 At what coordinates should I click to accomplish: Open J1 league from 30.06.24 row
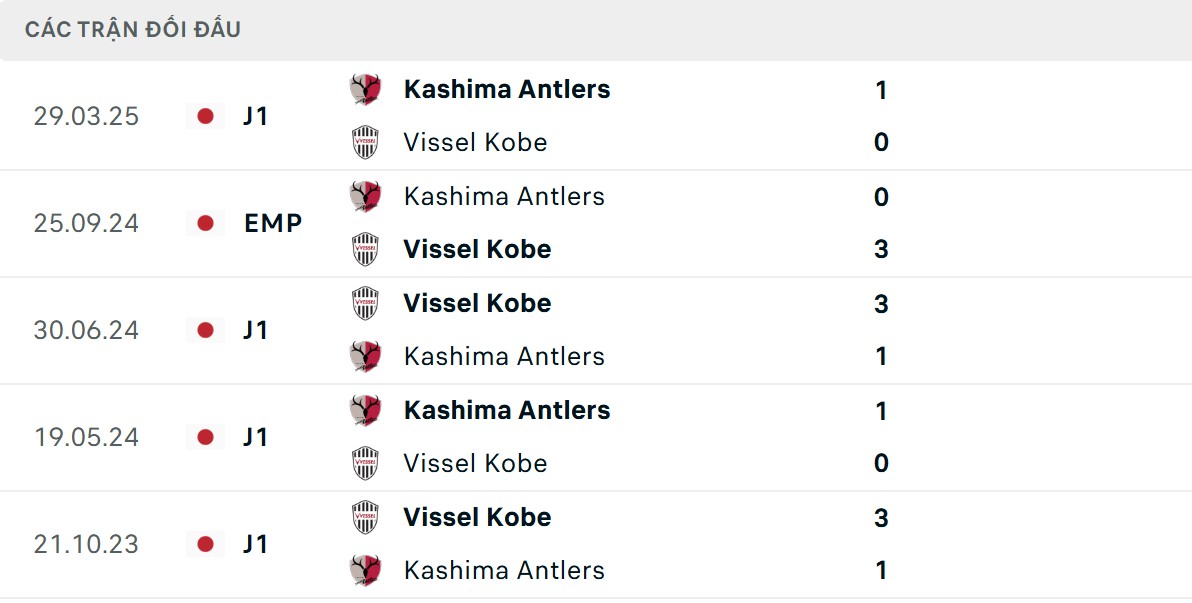[x=256, y=330]
